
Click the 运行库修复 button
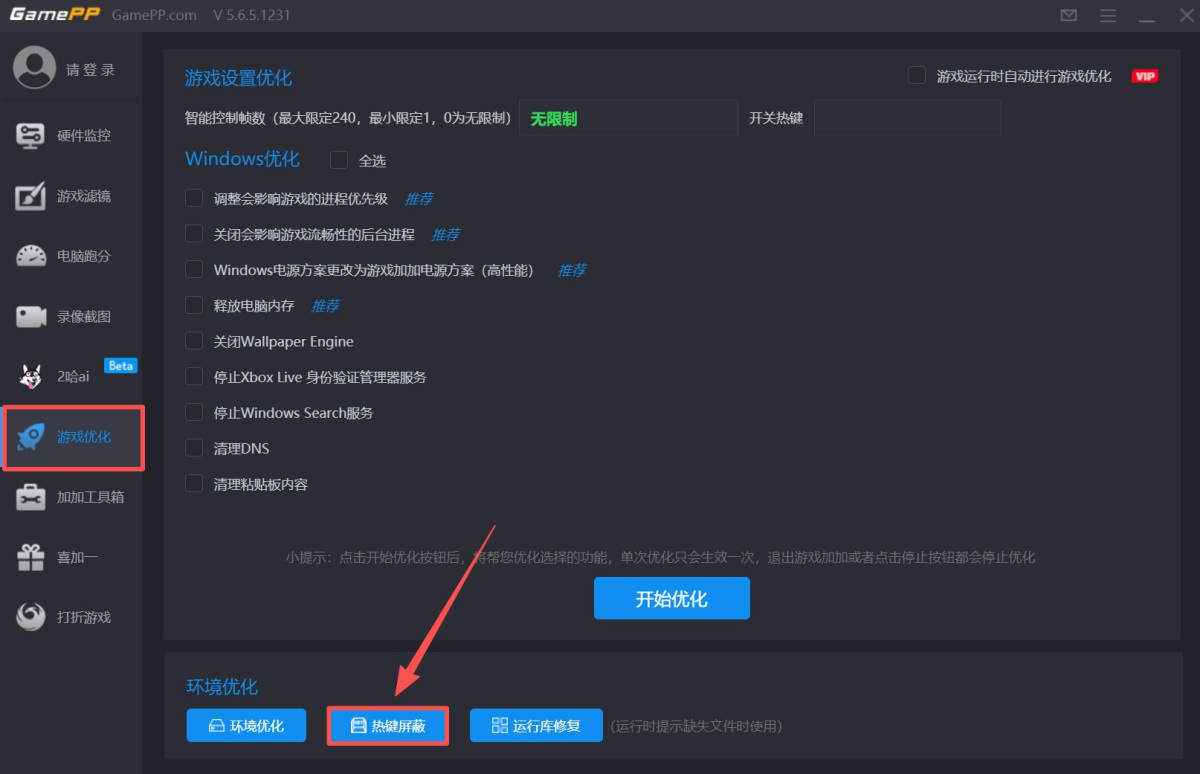click(536, 726)
